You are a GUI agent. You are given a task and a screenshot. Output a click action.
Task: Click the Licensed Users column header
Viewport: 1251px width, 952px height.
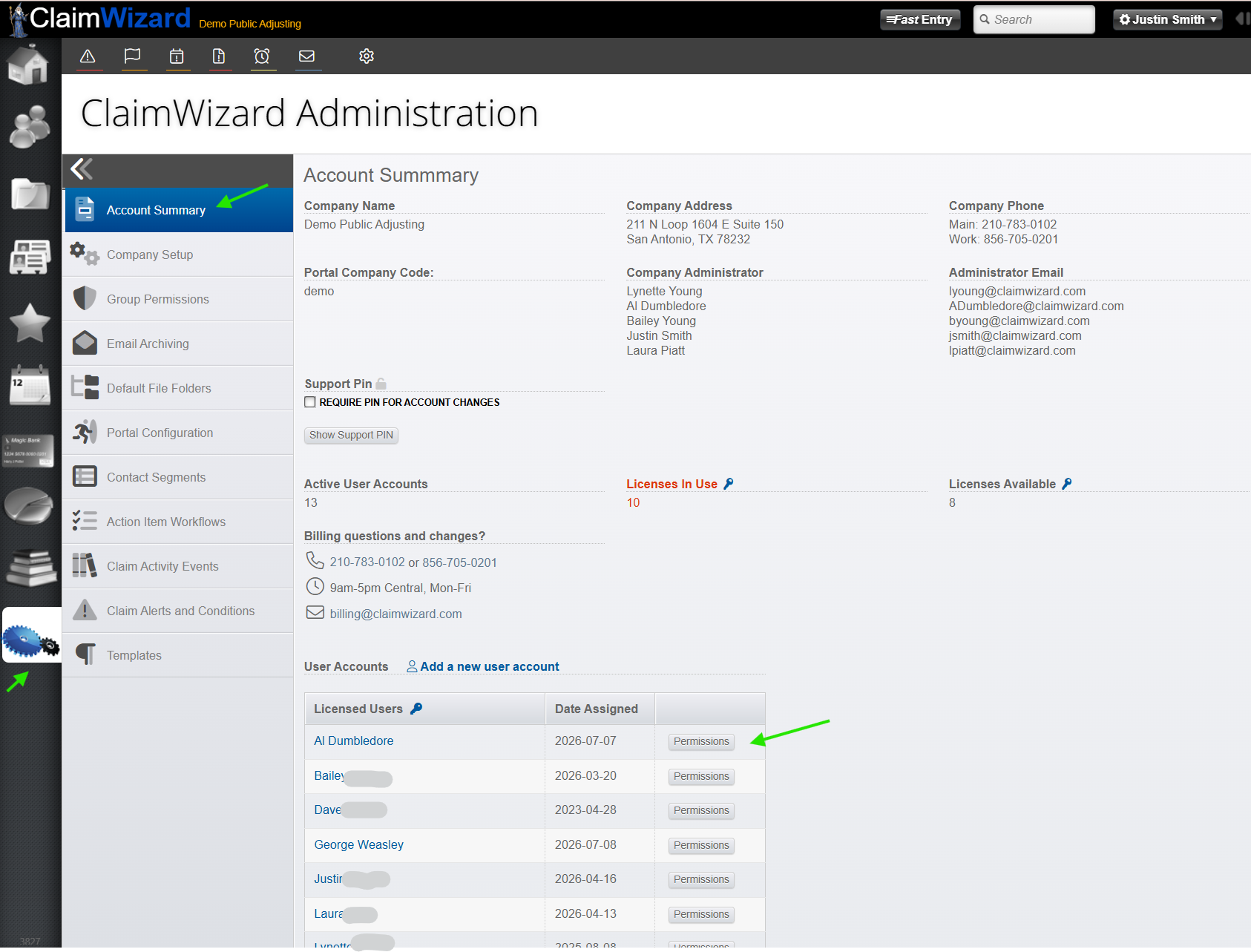coord(424,709)
